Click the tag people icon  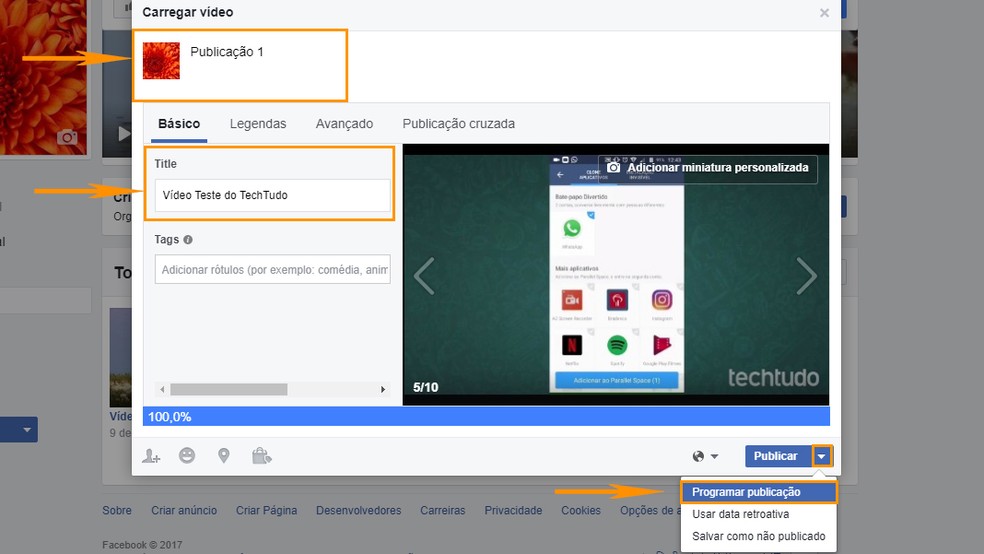(151, 456)
